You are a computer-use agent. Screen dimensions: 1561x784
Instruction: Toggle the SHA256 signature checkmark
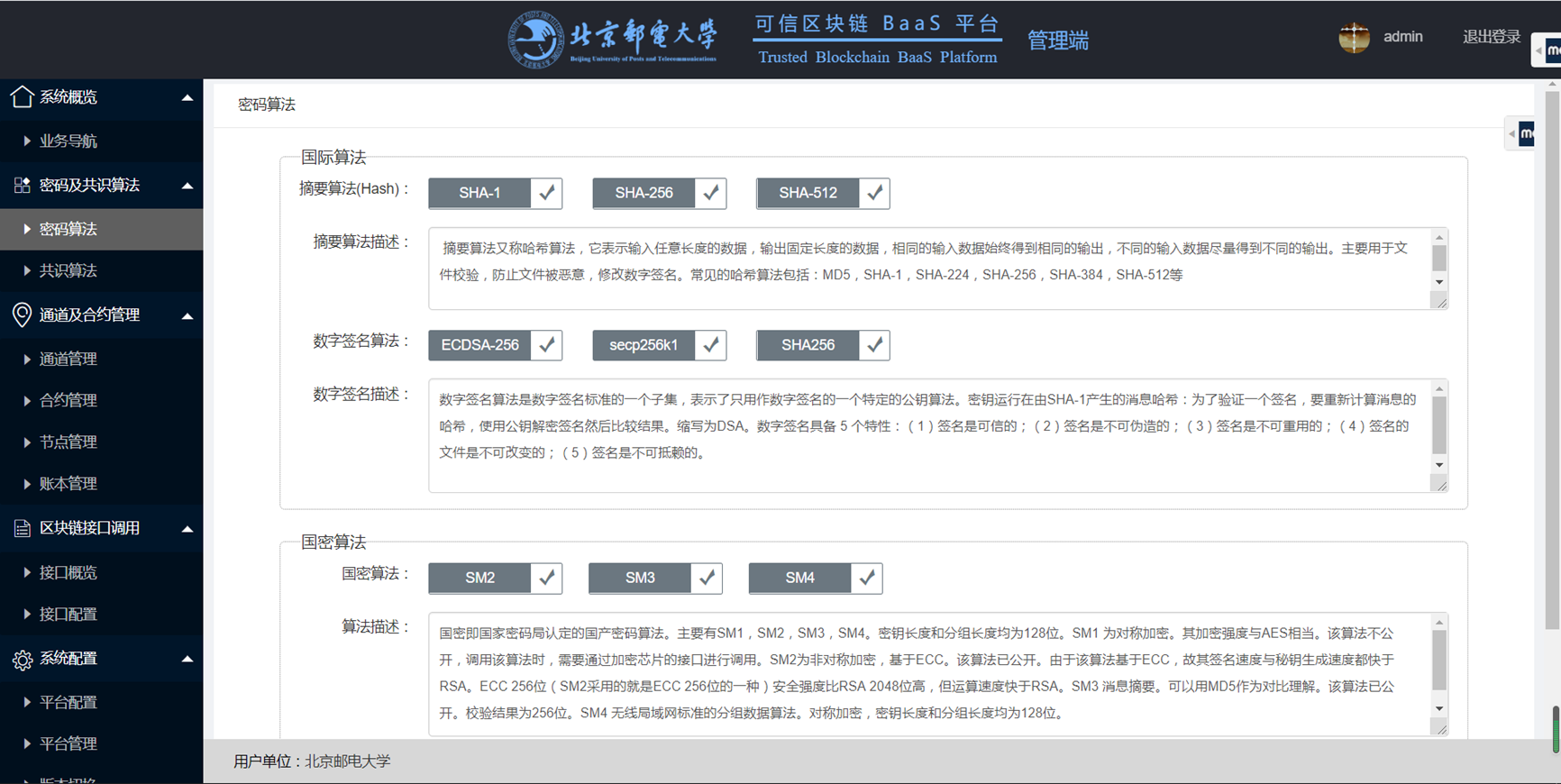[x=874, y=345]
